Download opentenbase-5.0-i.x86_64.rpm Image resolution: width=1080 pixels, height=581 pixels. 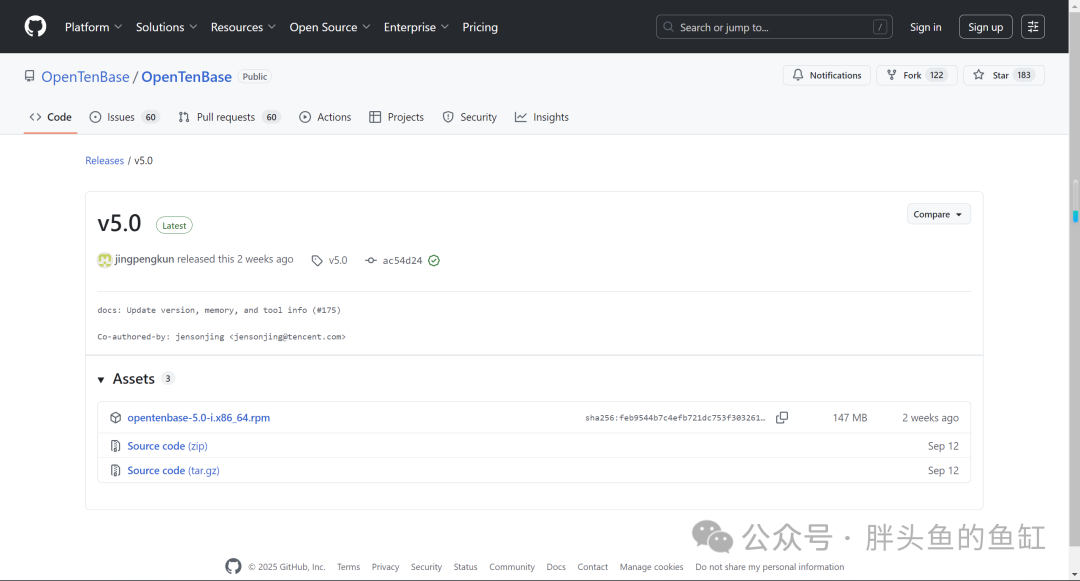[198, 418]
